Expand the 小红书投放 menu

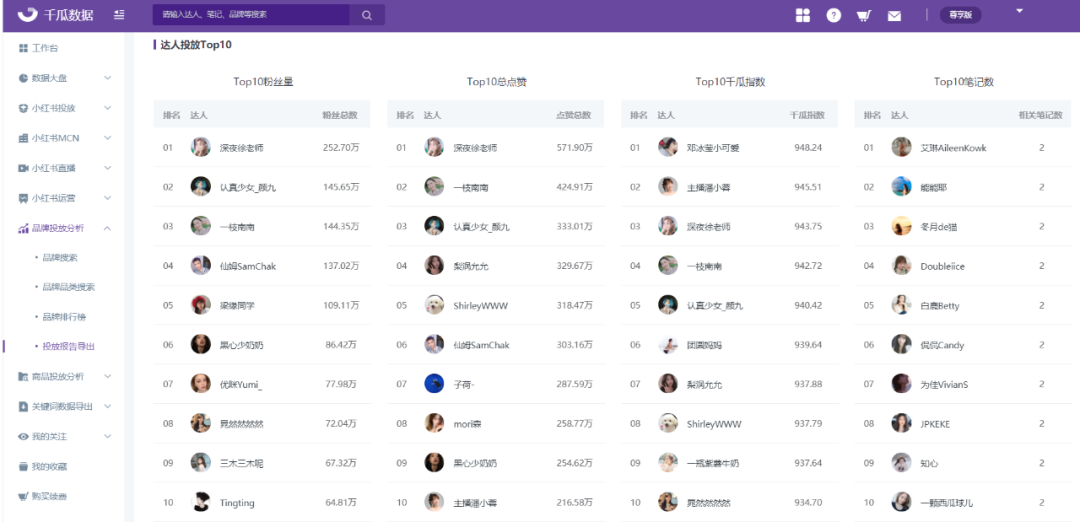pos(63,108)
